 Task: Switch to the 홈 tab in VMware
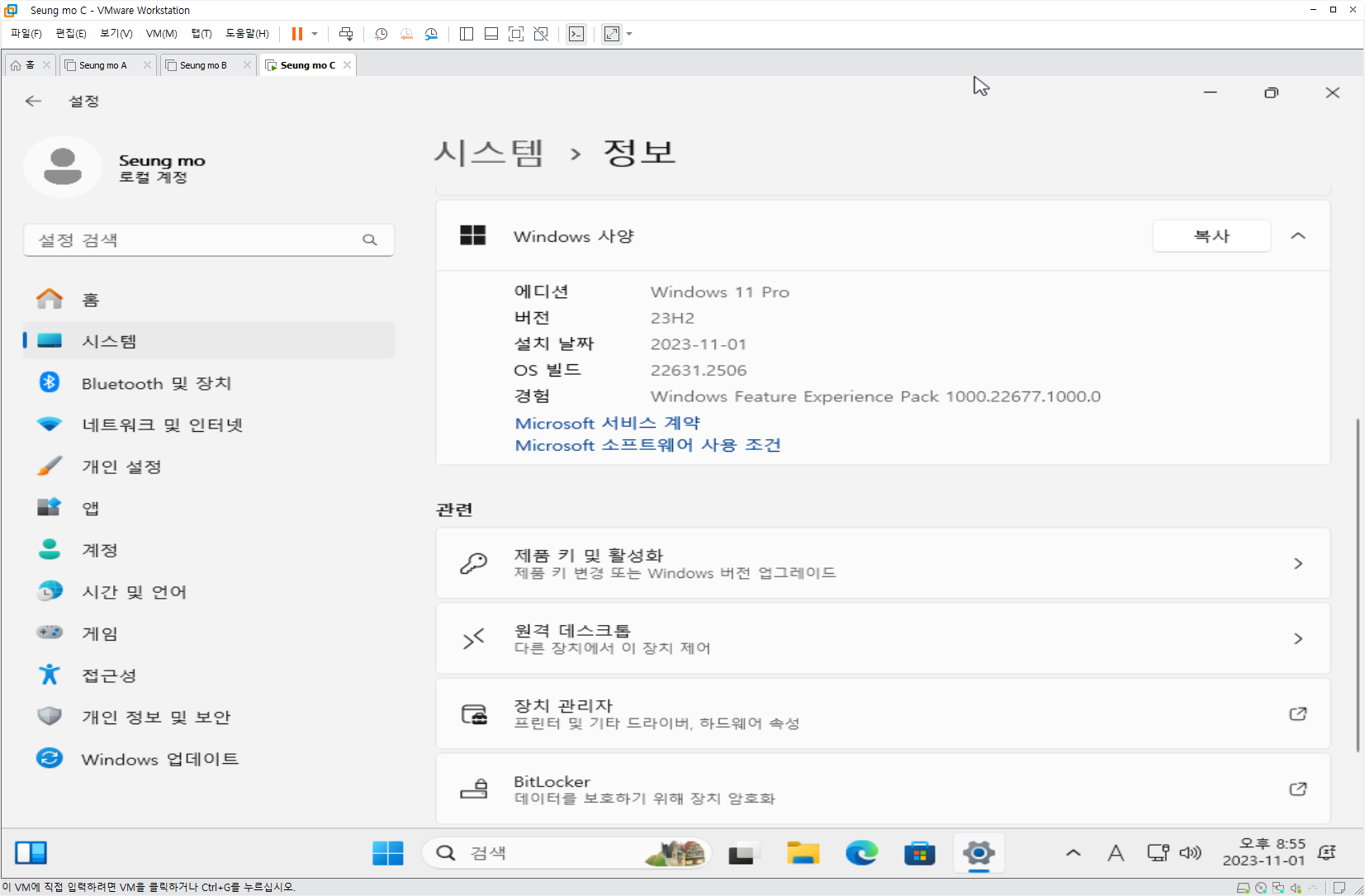pos(29,65)
